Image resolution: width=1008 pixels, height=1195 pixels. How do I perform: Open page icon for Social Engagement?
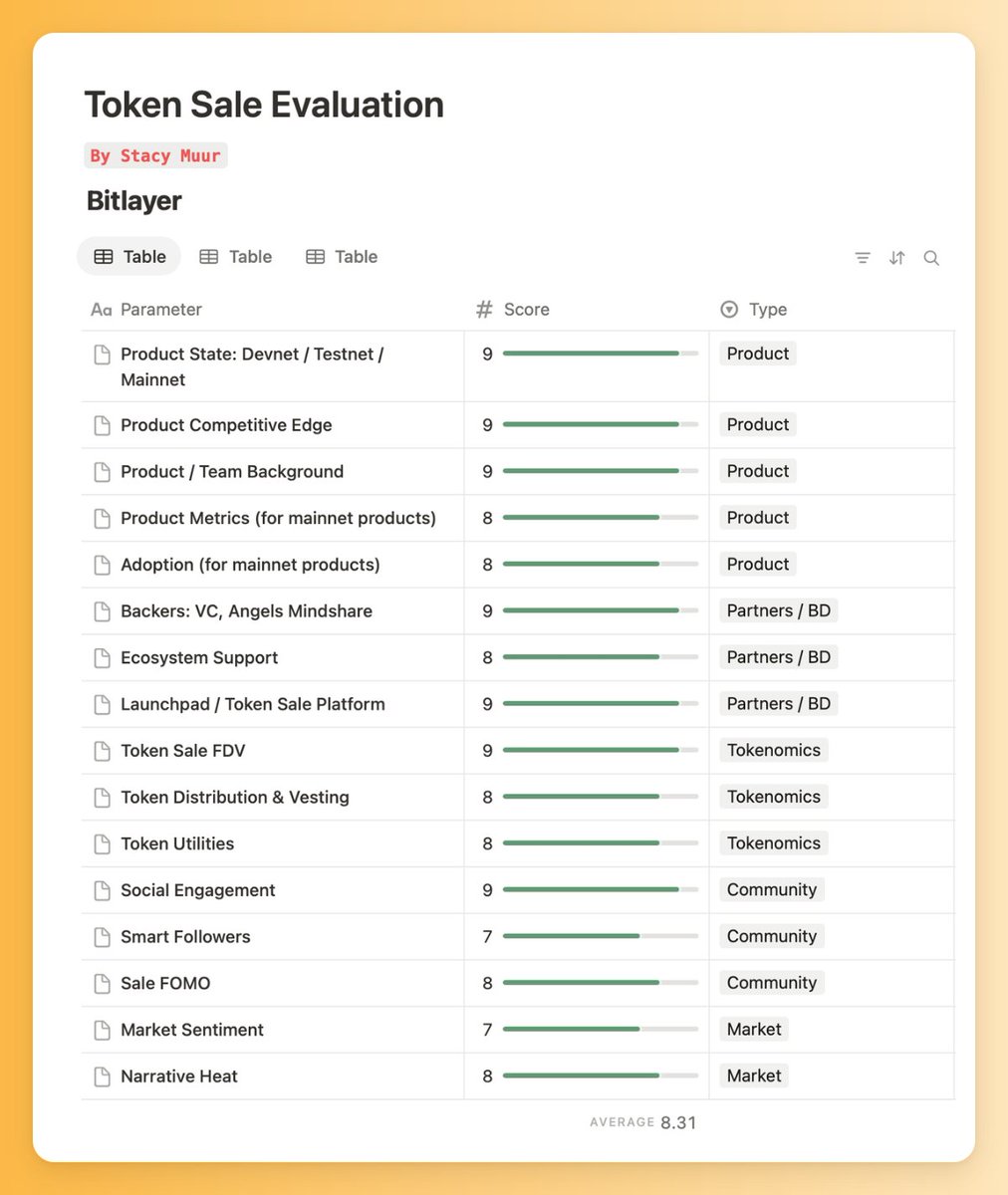[x=102, y=890]
